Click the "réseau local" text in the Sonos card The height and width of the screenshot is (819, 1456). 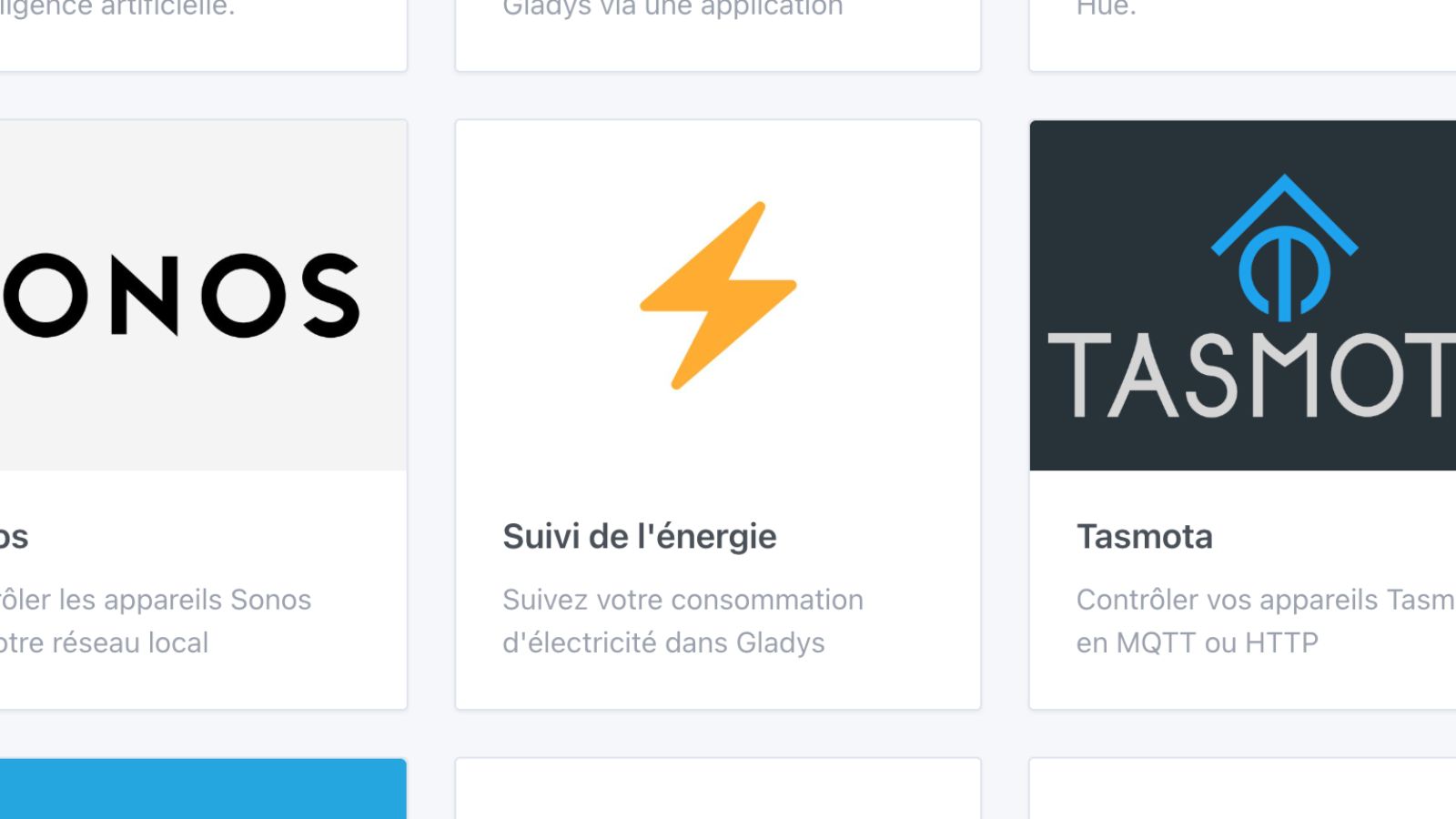tap(105, 642)
